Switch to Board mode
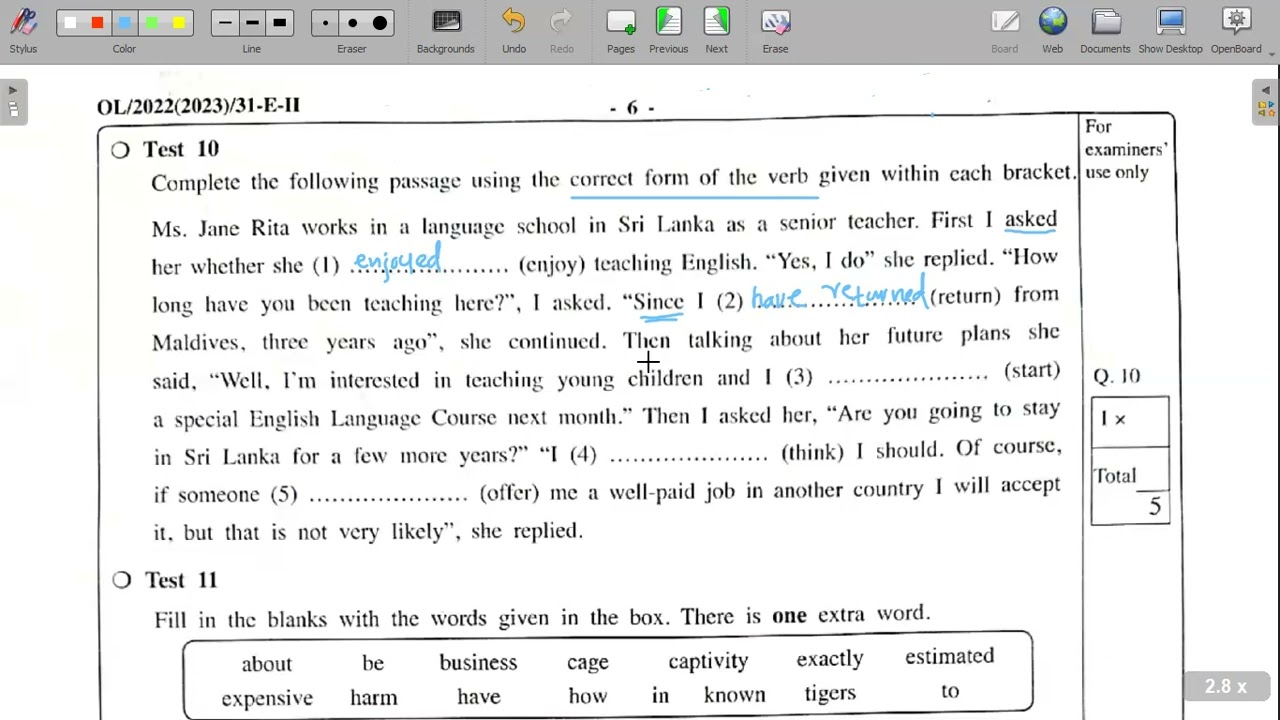The width and height of the screenshot is (1280, 720). click(1005, 31)
